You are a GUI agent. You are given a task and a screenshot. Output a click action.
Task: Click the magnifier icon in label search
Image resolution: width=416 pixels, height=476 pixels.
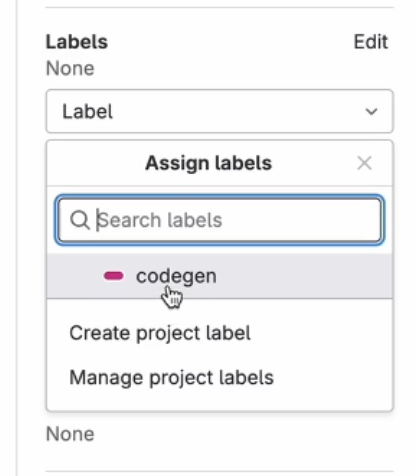(79, 220)
